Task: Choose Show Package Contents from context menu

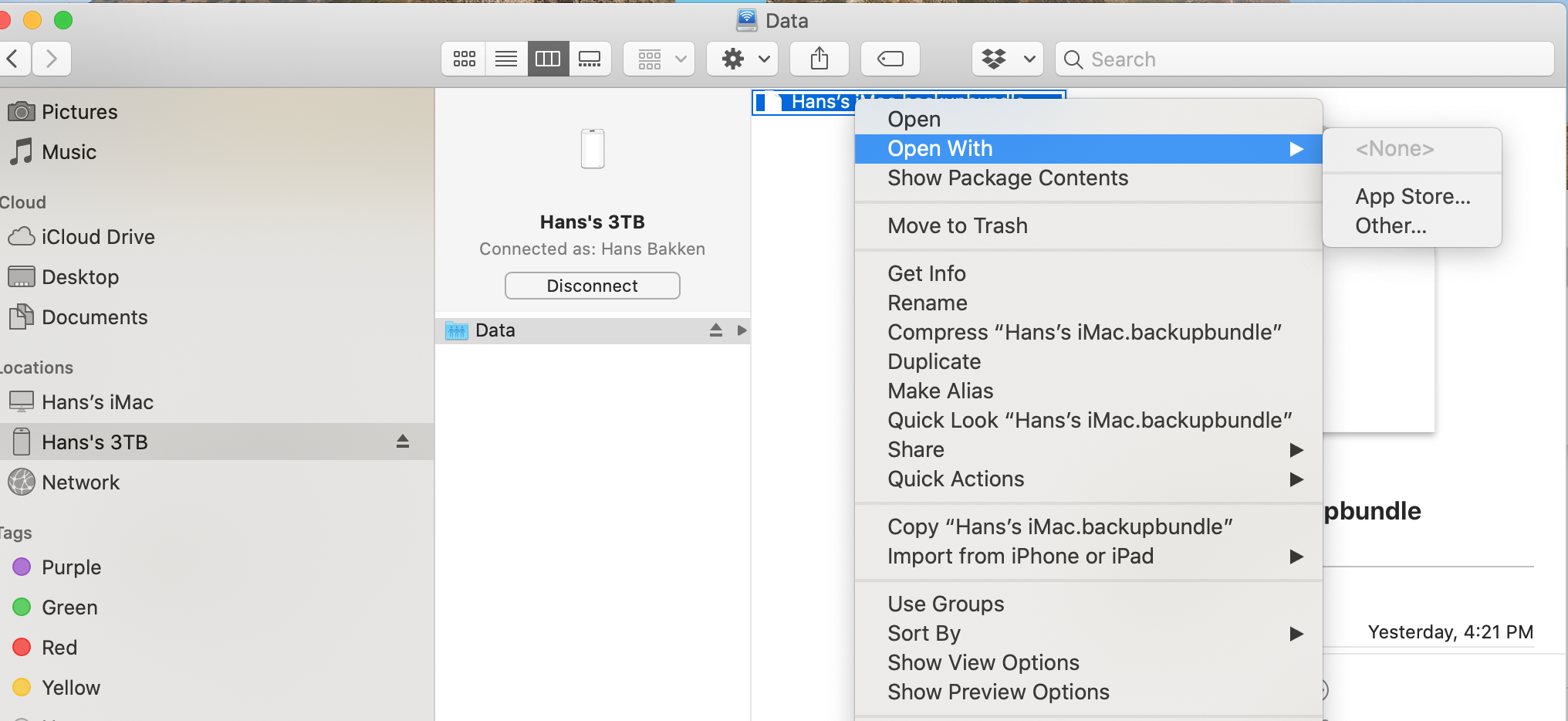Action: tap(1007, 178)
